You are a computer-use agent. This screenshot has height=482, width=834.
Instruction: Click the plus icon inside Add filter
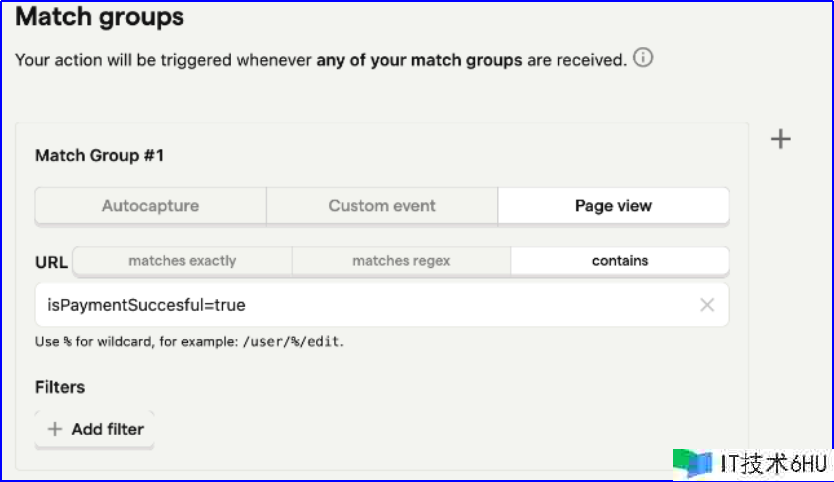coord(55,429)
